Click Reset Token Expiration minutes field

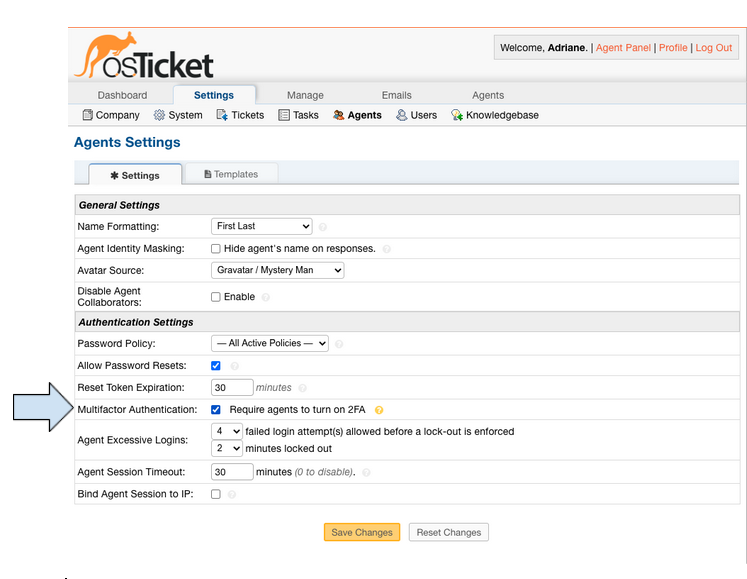coord(232,388)
